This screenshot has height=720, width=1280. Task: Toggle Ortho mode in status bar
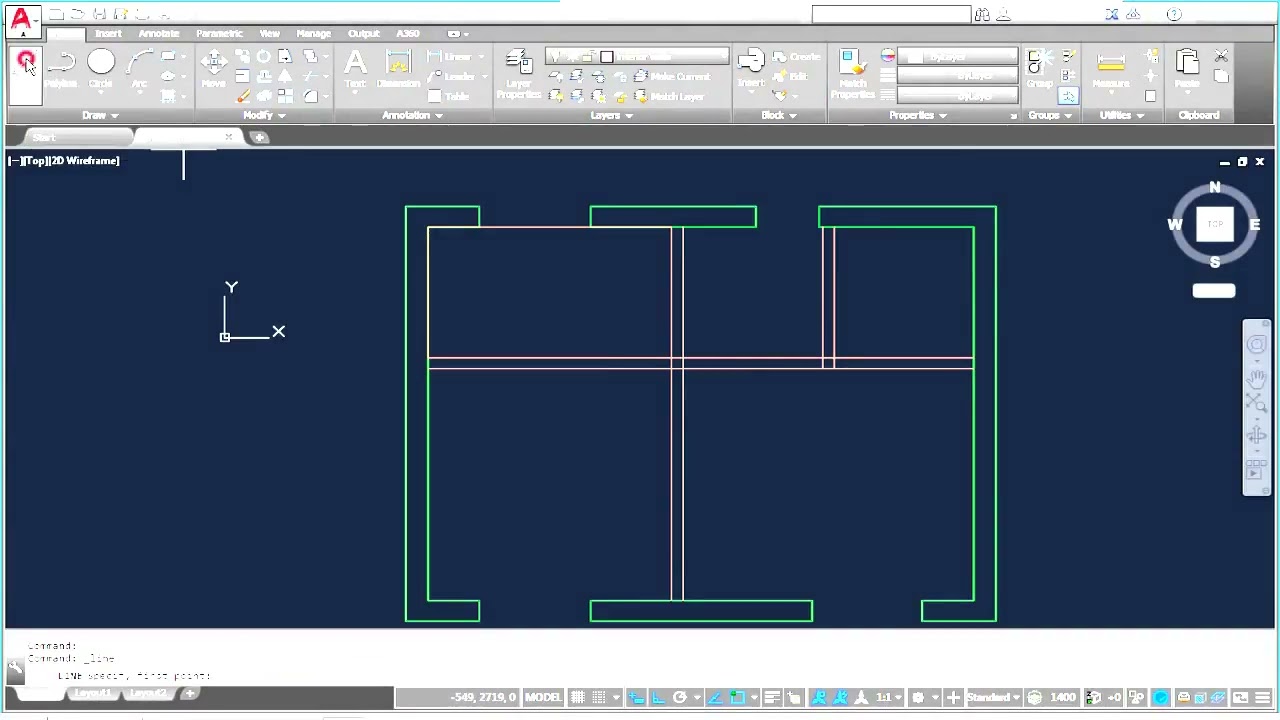[x=658, y=697]
